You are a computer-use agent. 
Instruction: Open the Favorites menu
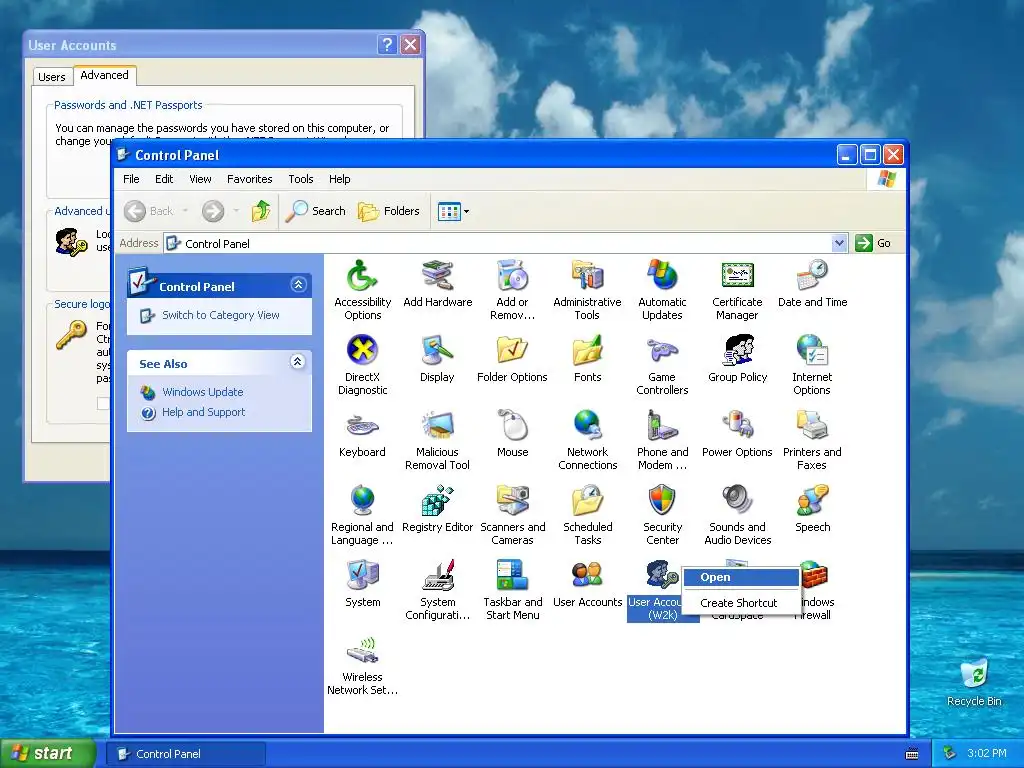coord(249,179)
